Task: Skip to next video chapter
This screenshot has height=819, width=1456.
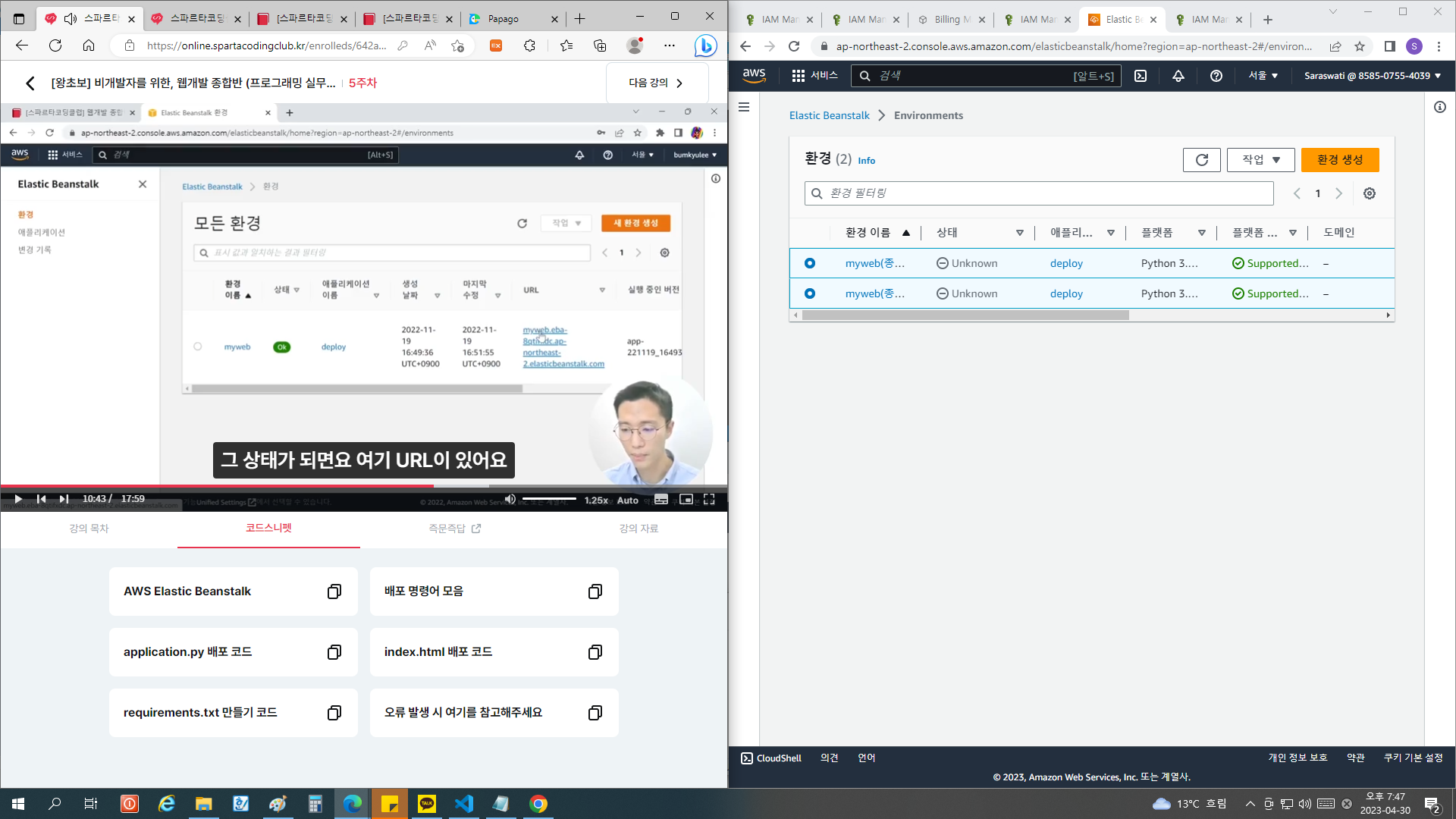Action: 64,499
